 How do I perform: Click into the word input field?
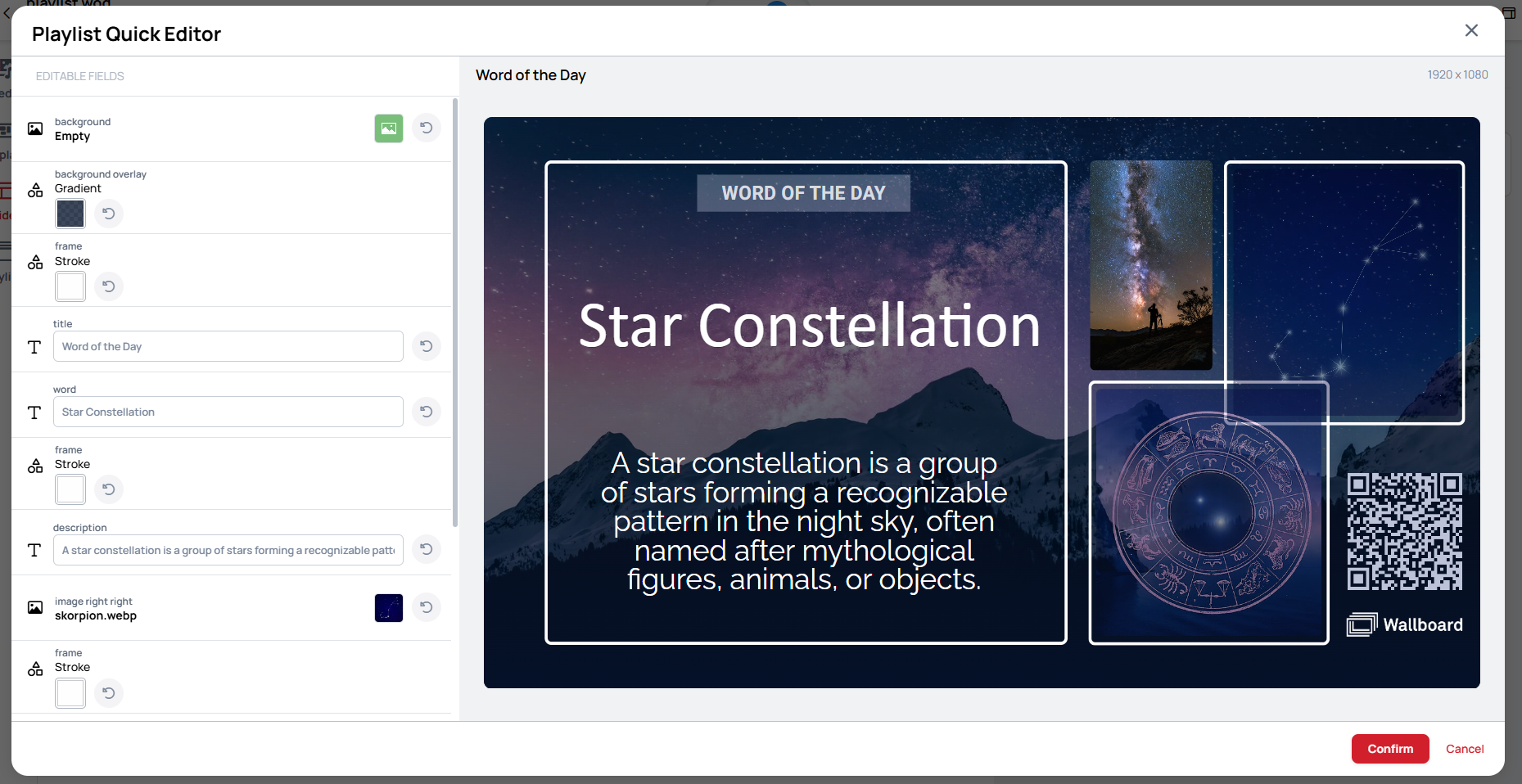[x=228, y=412]
